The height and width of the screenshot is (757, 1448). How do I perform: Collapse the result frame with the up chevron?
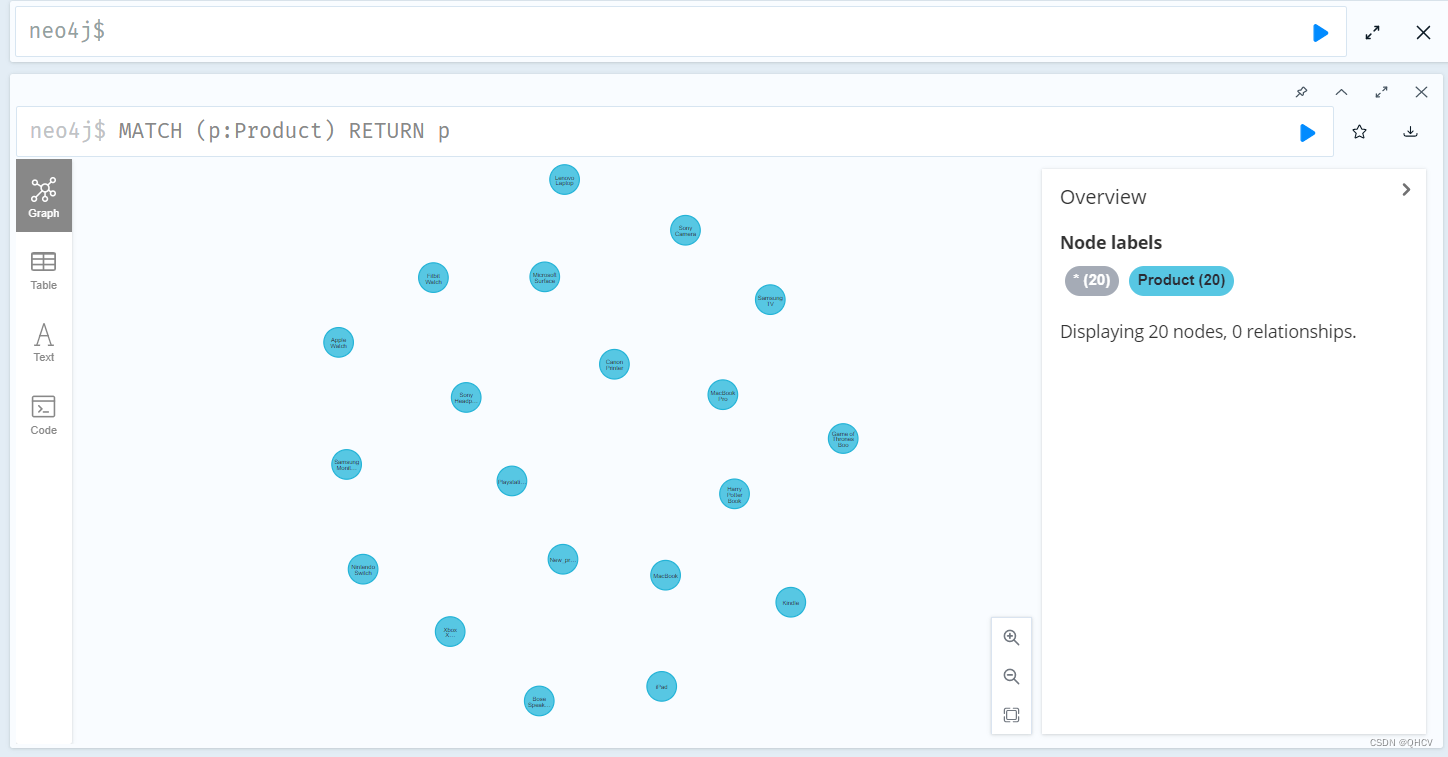coord(1341,92)
